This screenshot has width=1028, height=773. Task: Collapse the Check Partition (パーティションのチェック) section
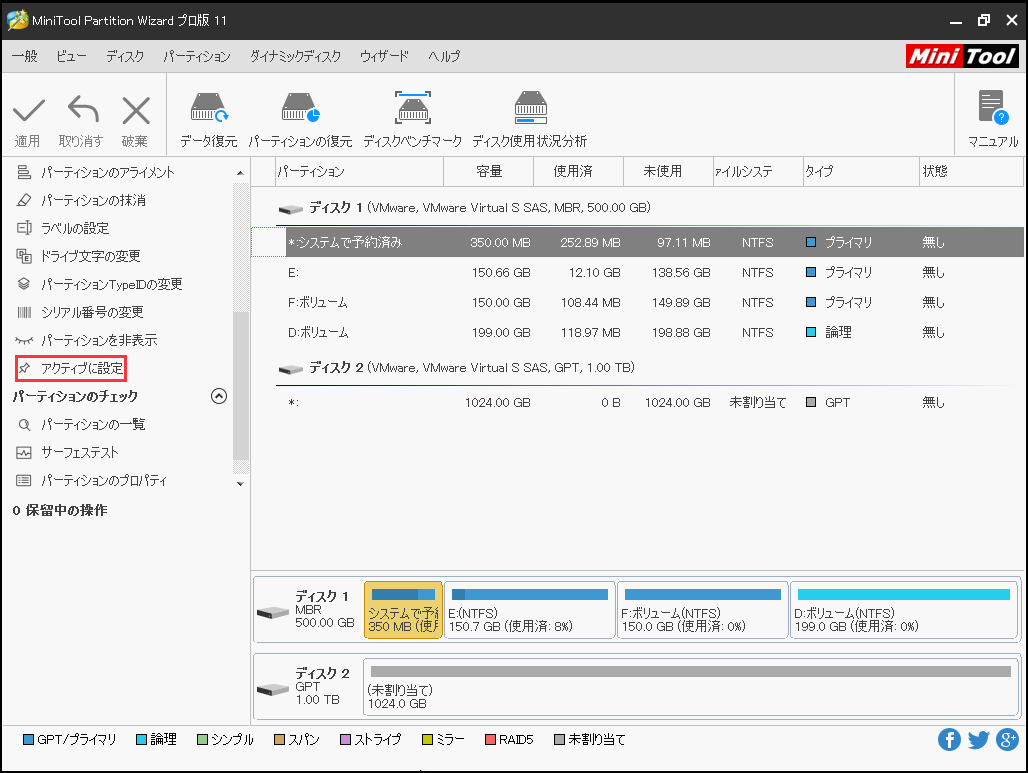coord(219,396)
